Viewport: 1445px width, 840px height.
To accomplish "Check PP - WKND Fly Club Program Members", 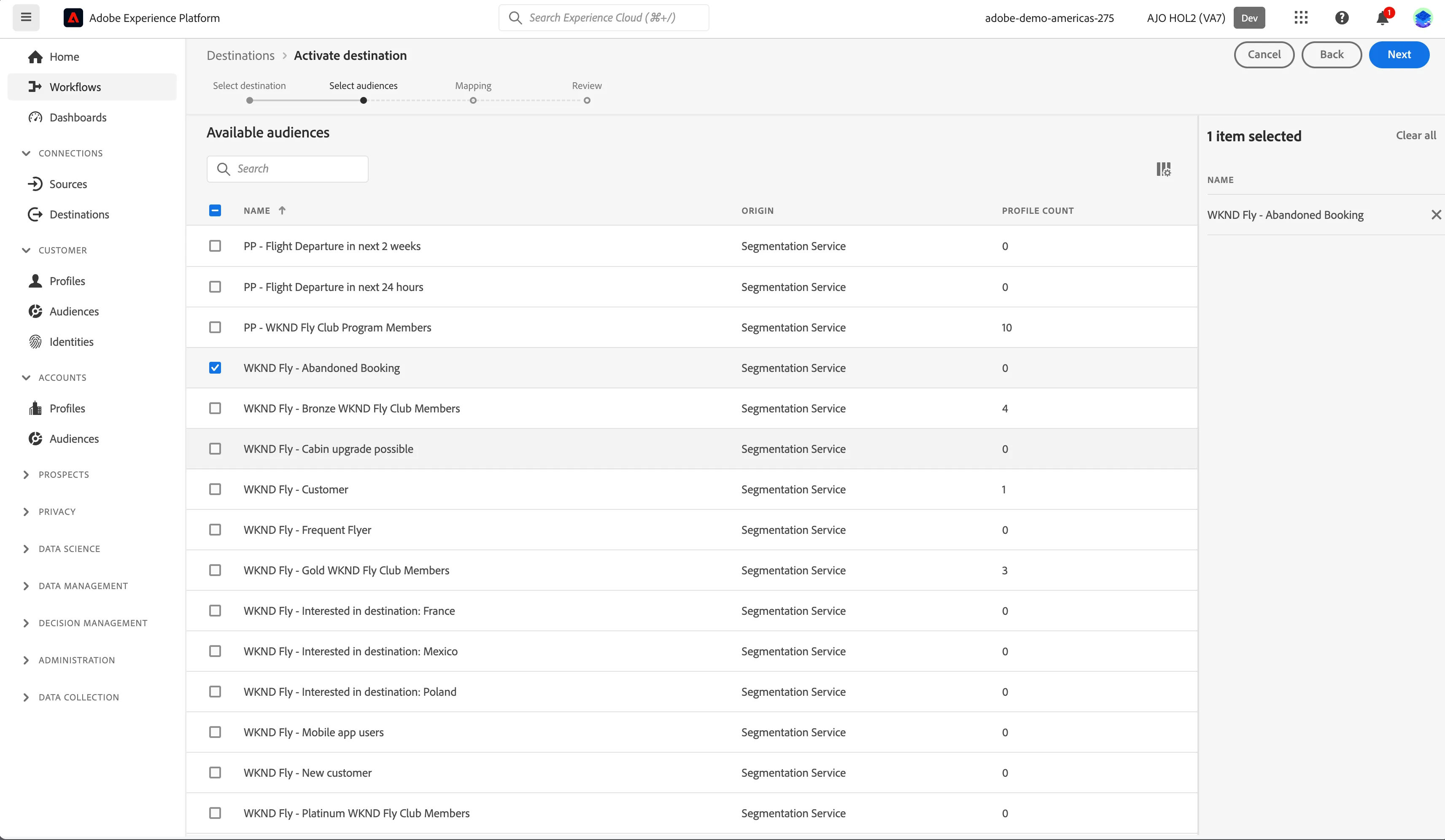I will click(215, 327).
